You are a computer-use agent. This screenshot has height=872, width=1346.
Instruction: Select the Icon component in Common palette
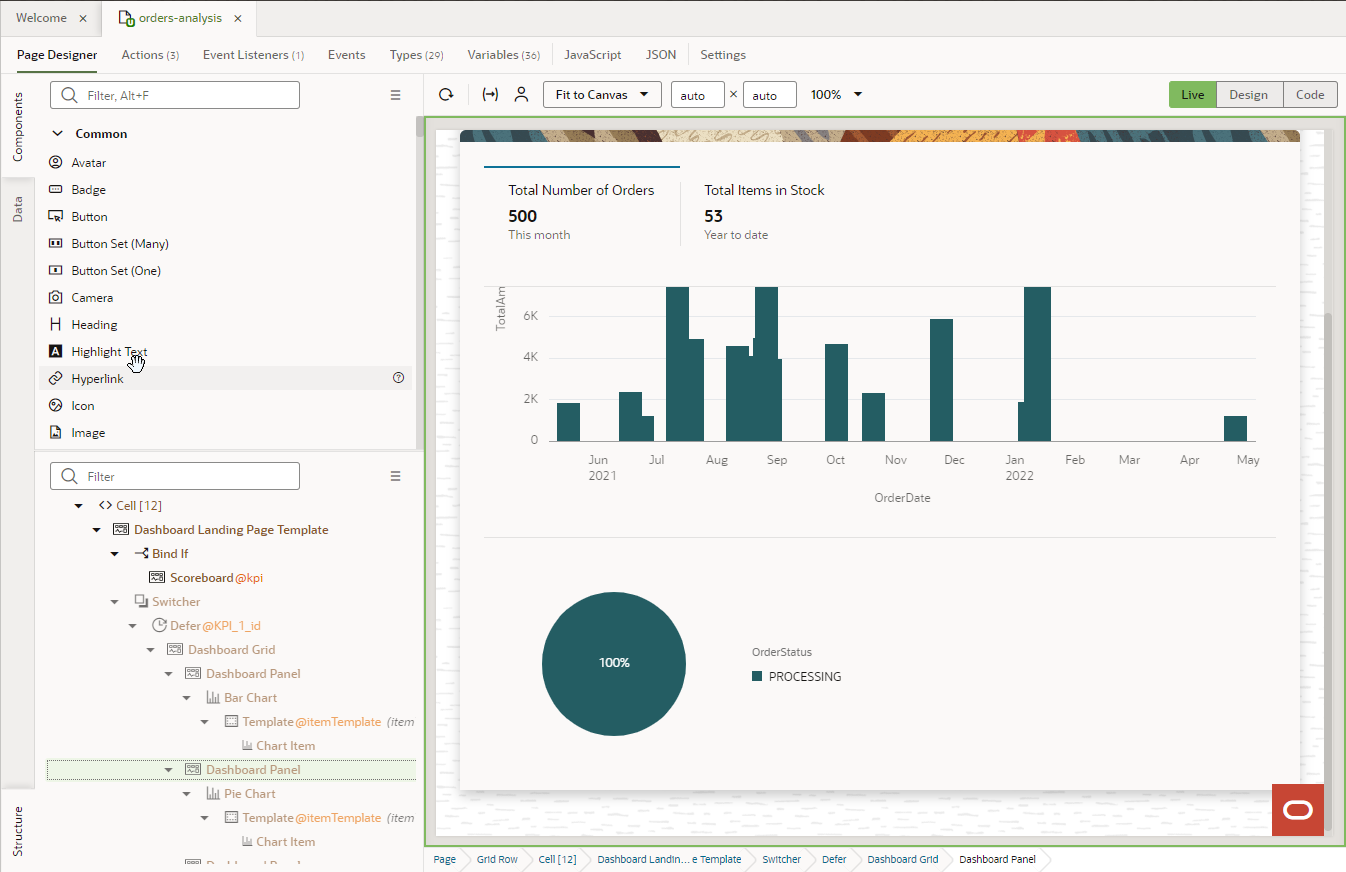click(84, 405)
